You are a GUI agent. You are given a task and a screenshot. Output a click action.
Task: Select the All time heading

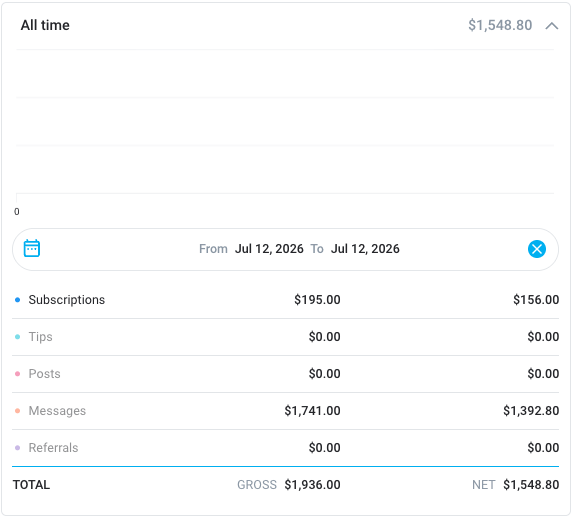pyautogui.click(x=45, y=25)
